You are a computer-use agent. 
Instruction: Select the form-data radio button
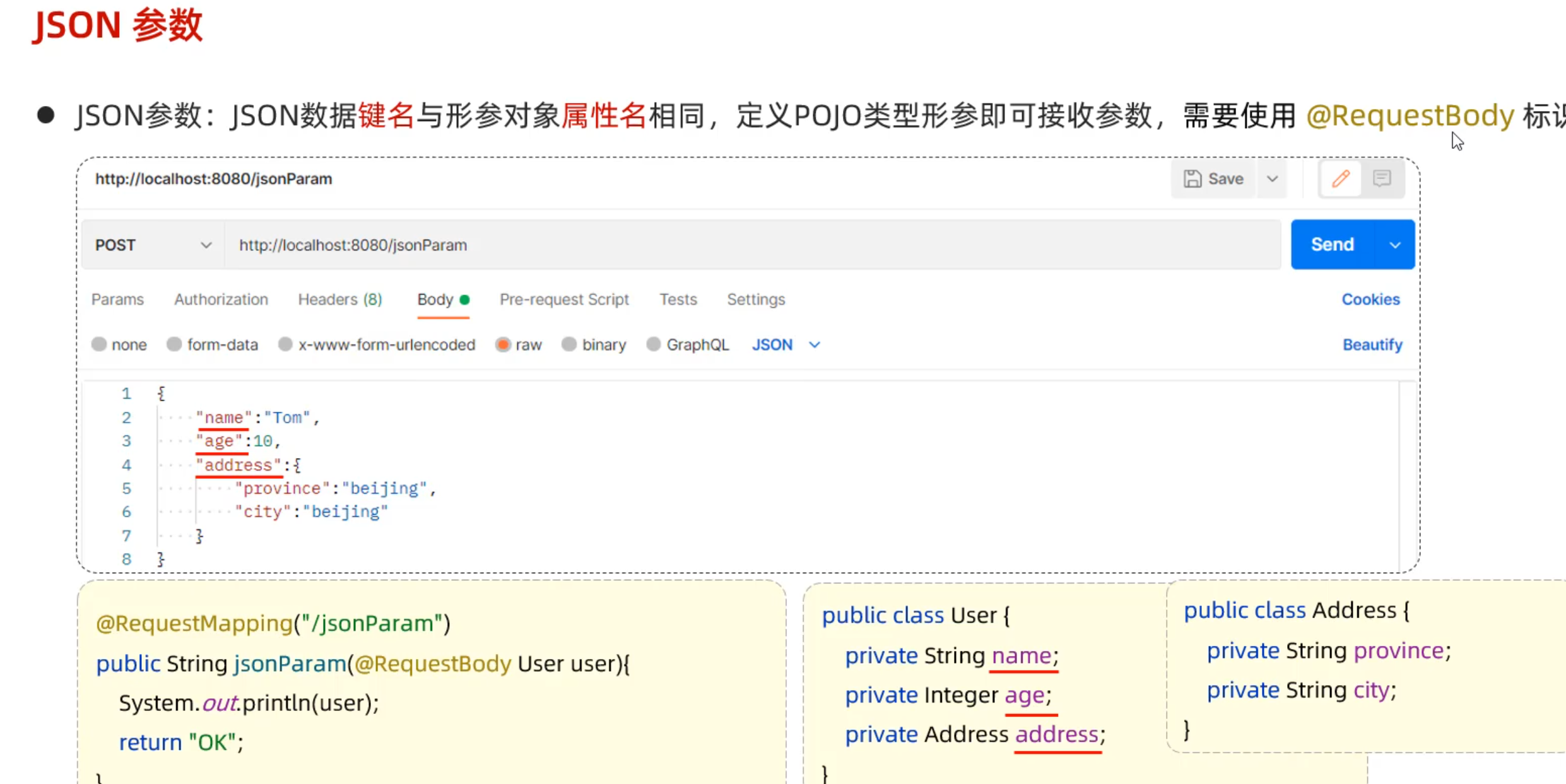(x=174, y=344)
